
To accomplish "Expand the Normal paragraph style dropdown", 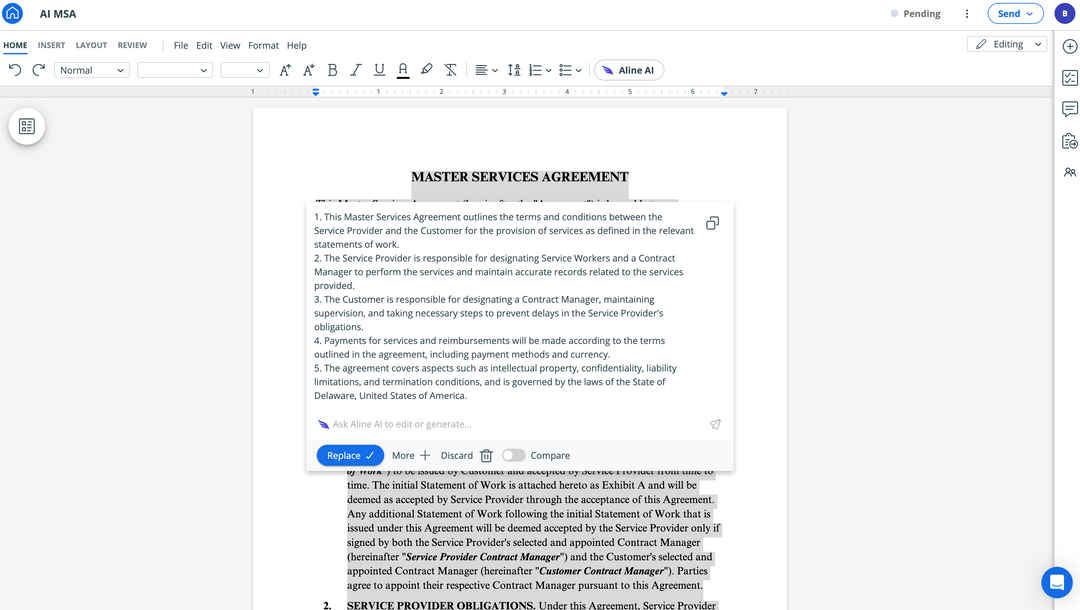I will pos(92,70).
